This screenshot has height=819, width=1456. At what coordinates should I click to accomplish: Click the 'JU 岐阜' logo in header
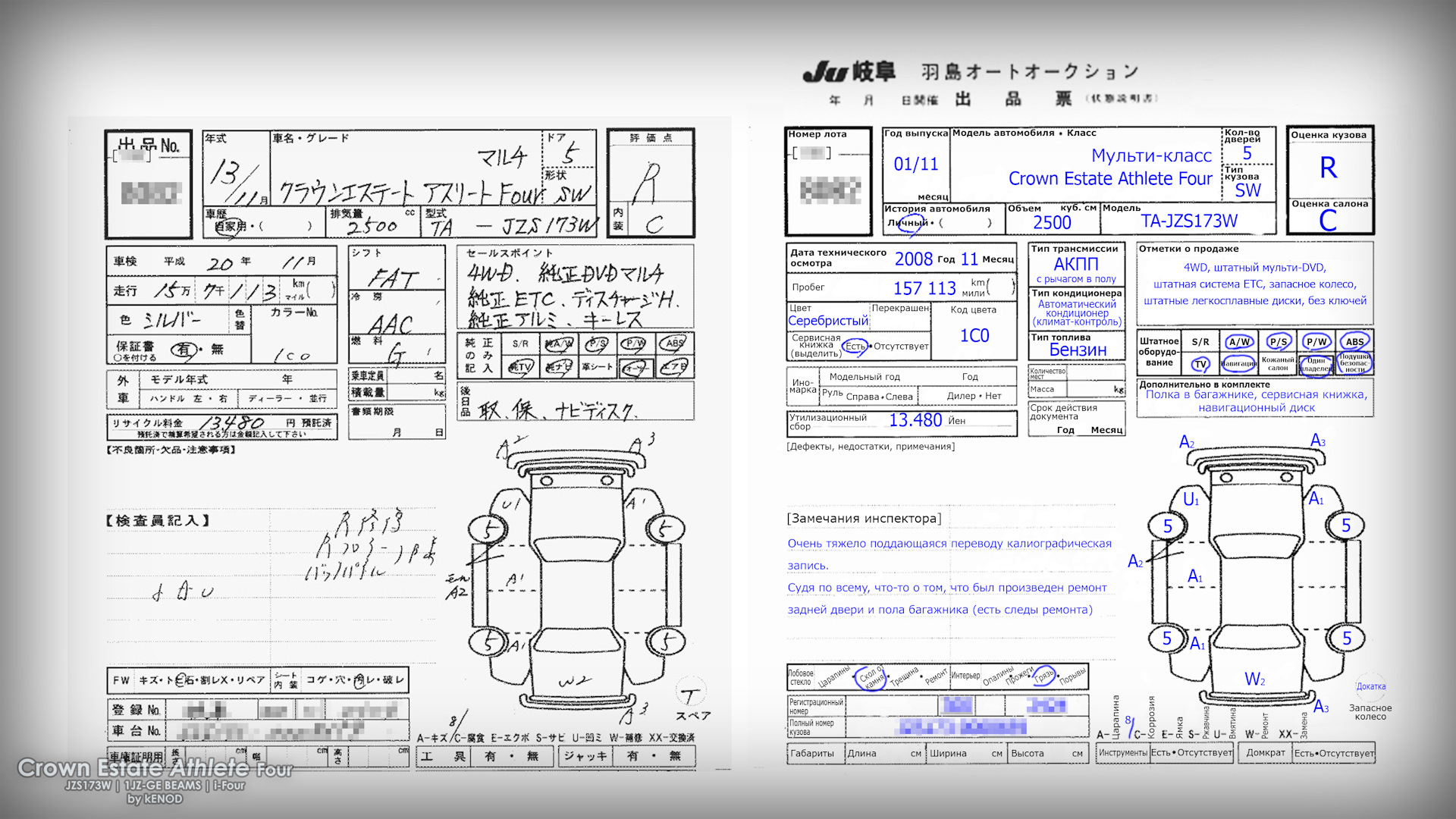[x=849, y=72]
